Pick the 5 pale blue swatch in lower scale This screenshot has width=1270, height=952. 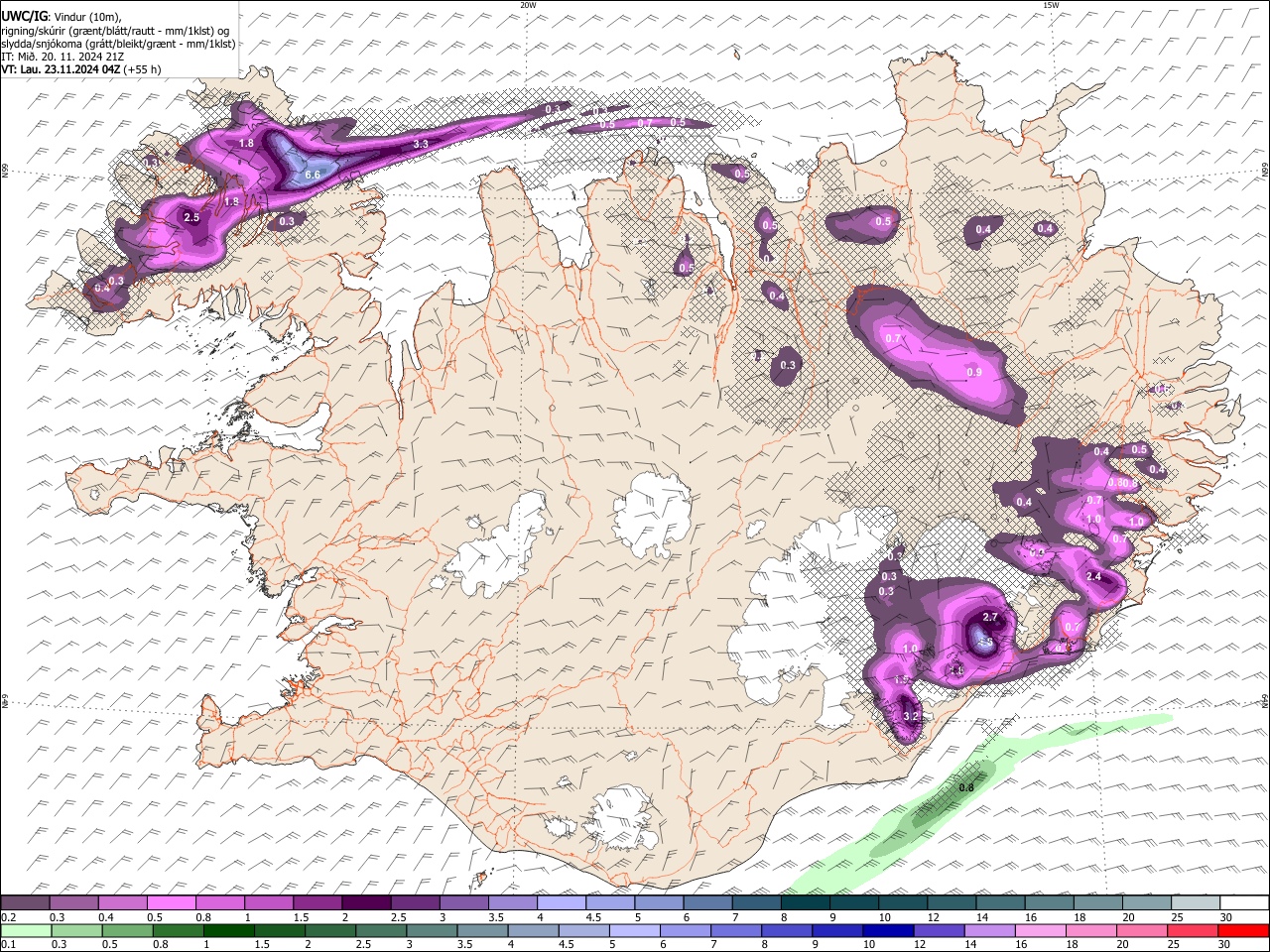point(634,930)
